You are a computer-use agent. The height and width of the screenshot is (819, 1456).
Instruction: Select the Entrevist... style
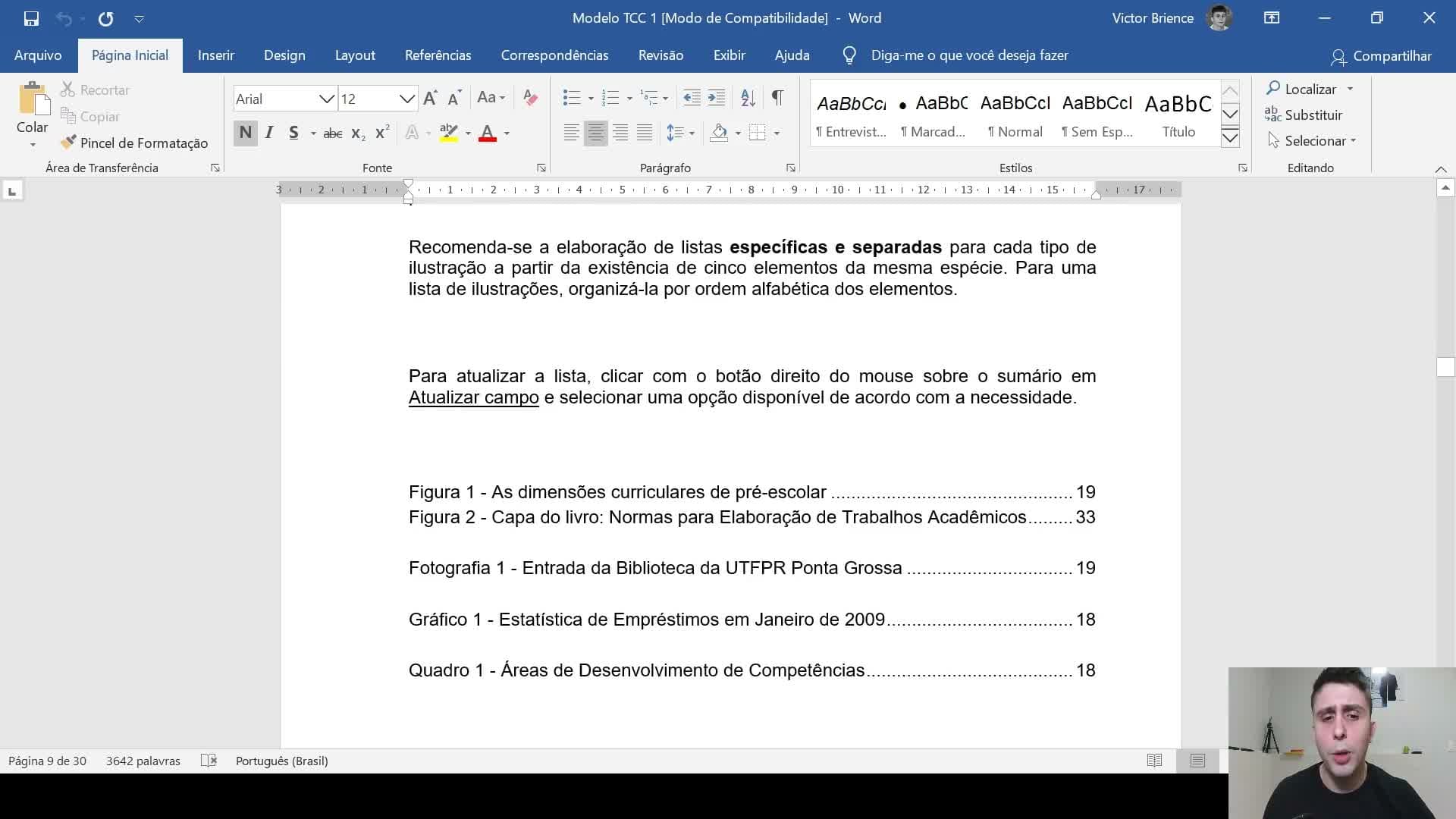pyautogui.click(x=851, y=115)
